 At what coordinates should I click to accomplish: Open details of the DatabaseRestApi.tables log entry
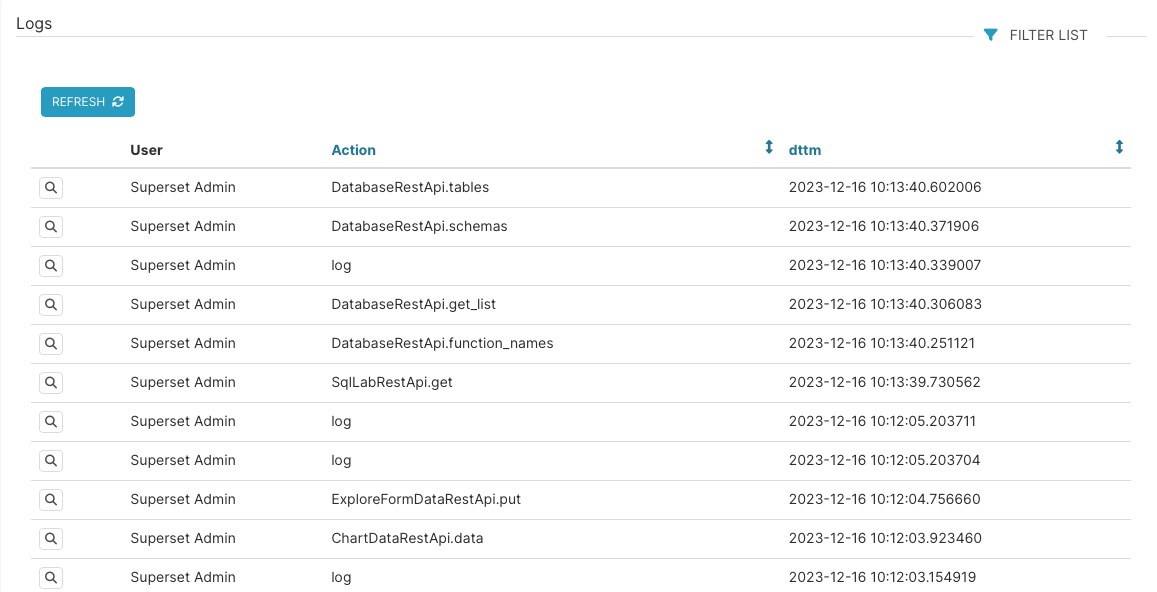(x=51, y=187)
